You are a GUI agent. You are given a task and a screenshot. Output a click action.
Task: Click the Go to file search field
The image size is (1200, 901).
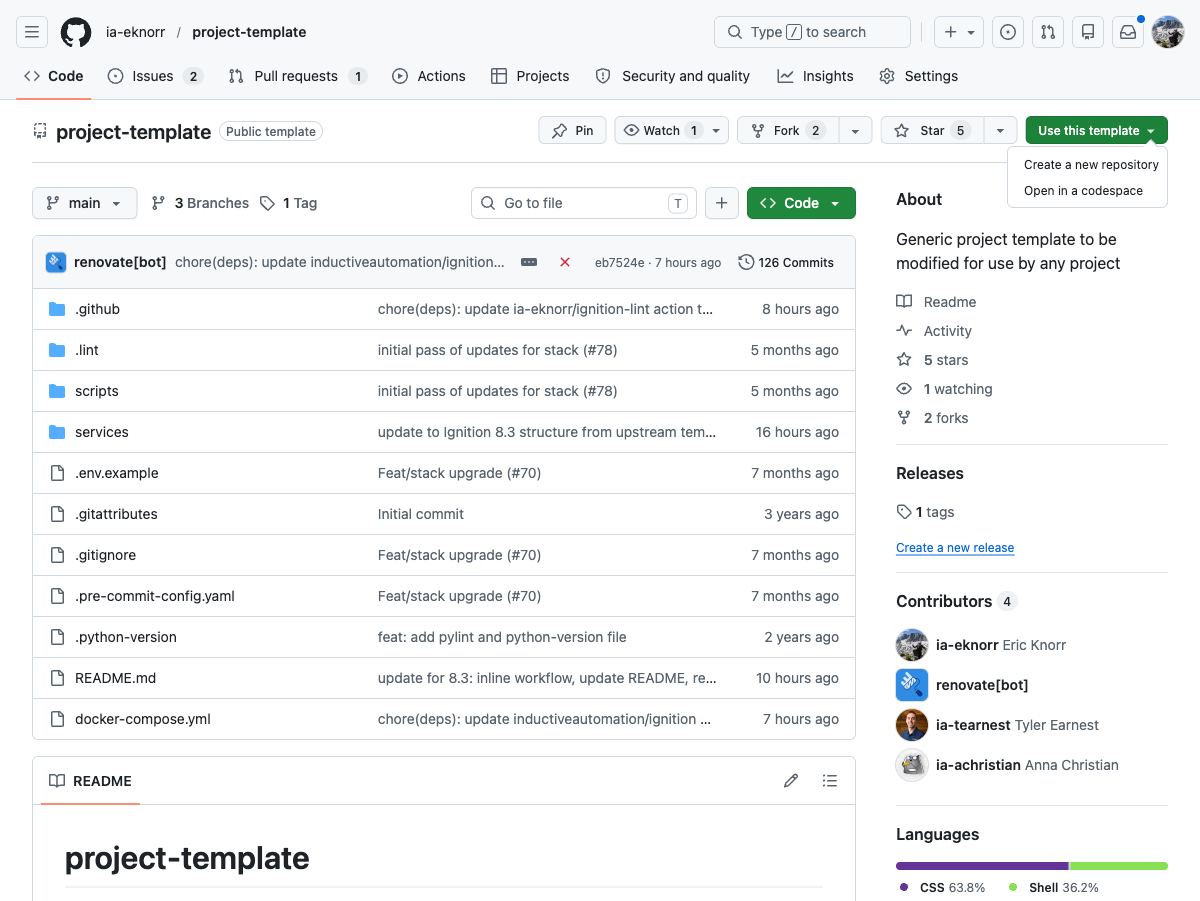(584, 203)
